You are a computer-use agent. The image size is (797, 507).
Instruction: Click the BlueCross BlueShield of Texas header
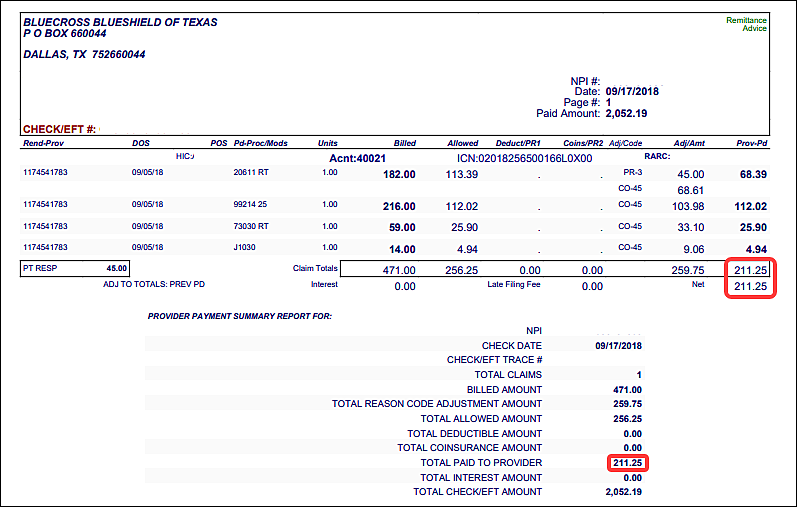click(x=120, y=22)
